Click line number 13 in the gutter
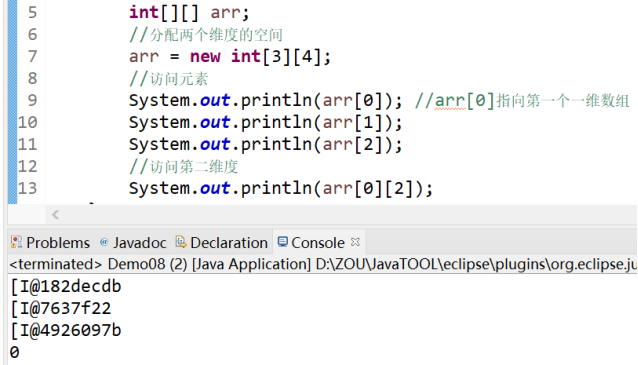Image resolution: width=638 pixels, height=365 pixels. coord(28,188)
